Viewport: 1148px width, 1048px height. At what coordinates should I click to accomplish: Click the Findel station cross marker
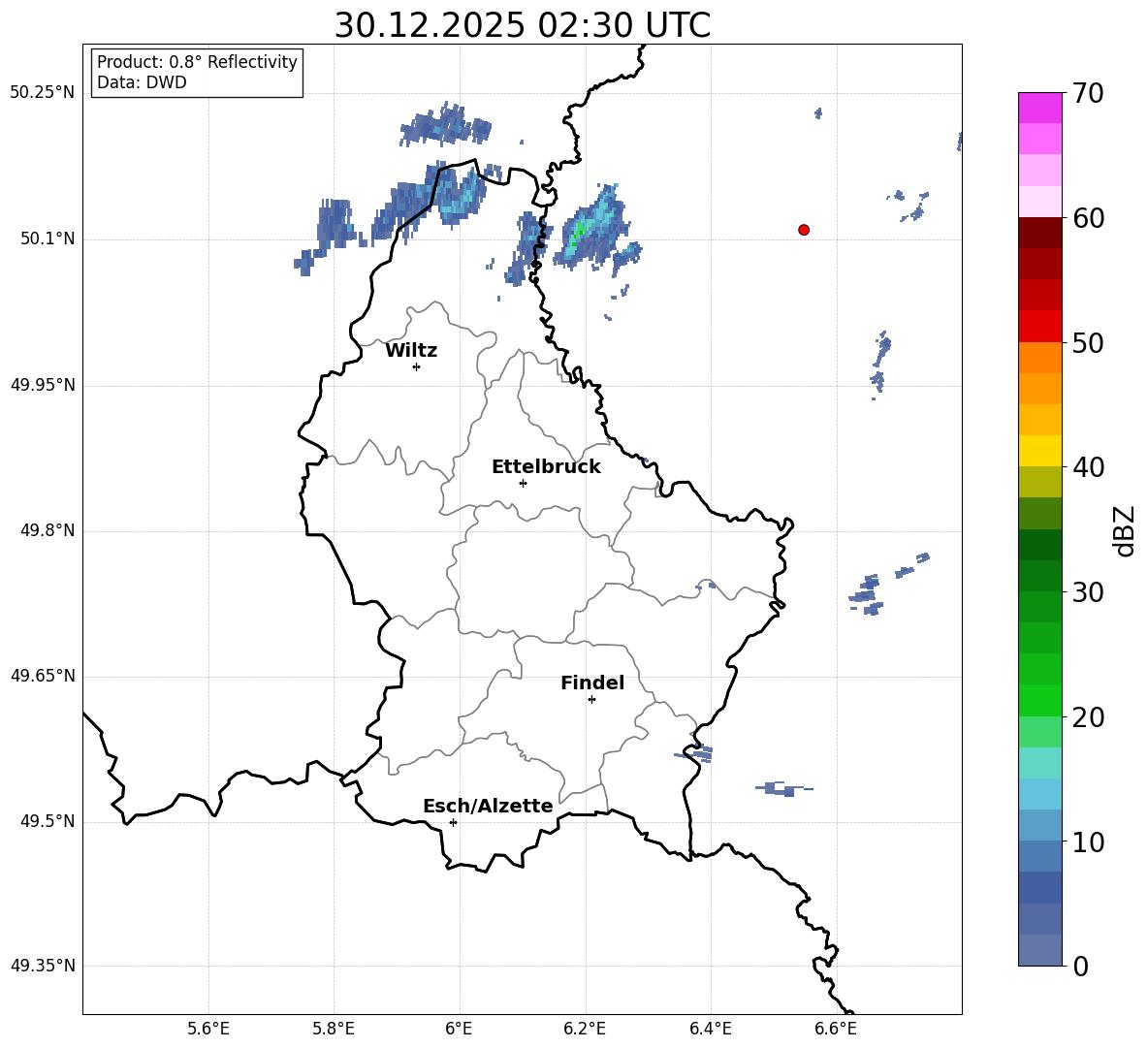click(591, 700)
